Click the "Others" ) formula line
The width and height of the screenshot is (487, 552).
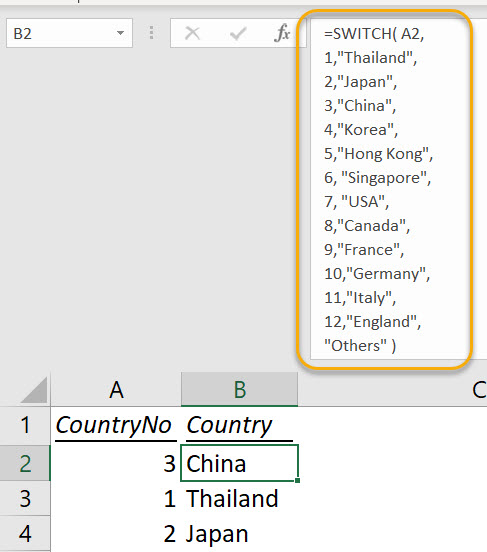point(360,346)
